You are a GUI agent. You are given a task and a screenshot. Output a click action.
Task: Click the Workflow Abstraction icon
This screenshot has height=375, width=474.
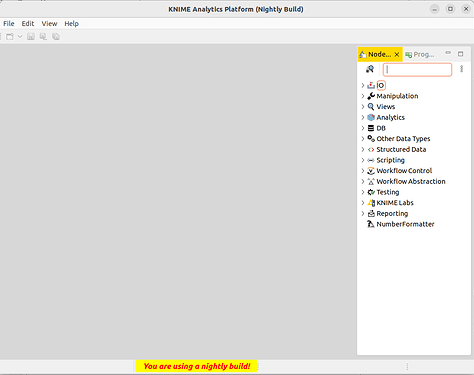pyautogui.click(x=371, y=182)
